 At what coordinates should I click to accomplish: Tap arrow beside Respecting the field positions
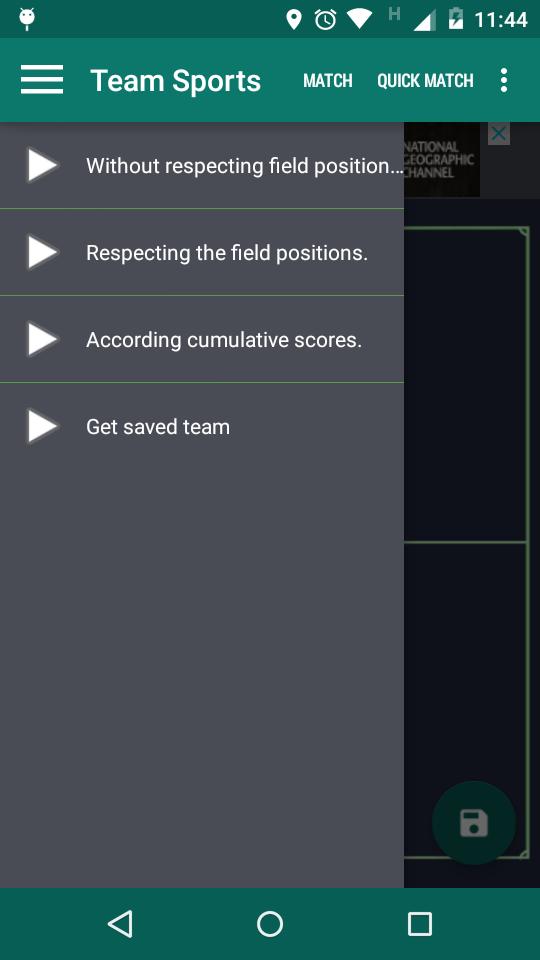[x=42, y=253]
